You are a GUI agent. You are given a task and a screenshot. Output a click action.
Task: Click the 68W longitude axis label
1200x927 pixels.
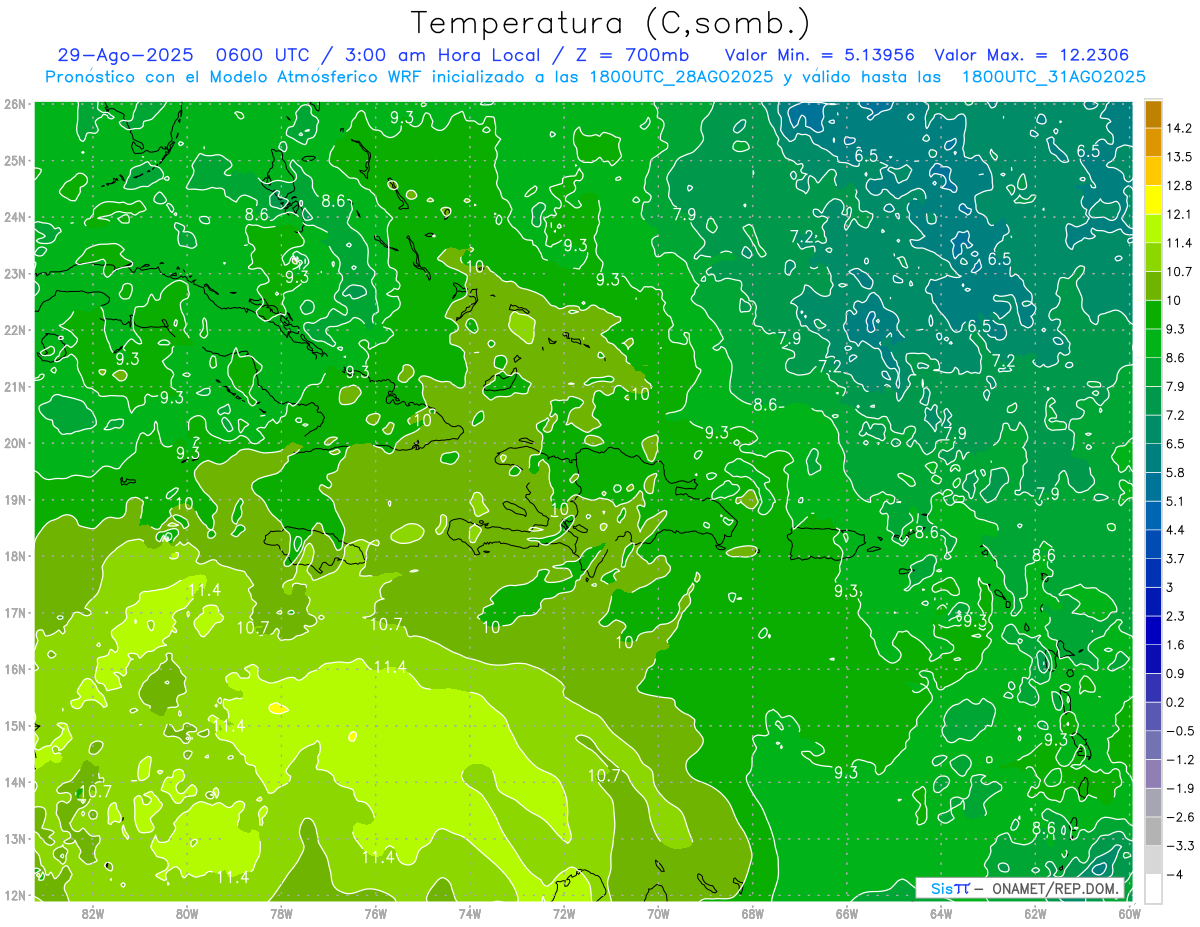[x=753, y=913]
